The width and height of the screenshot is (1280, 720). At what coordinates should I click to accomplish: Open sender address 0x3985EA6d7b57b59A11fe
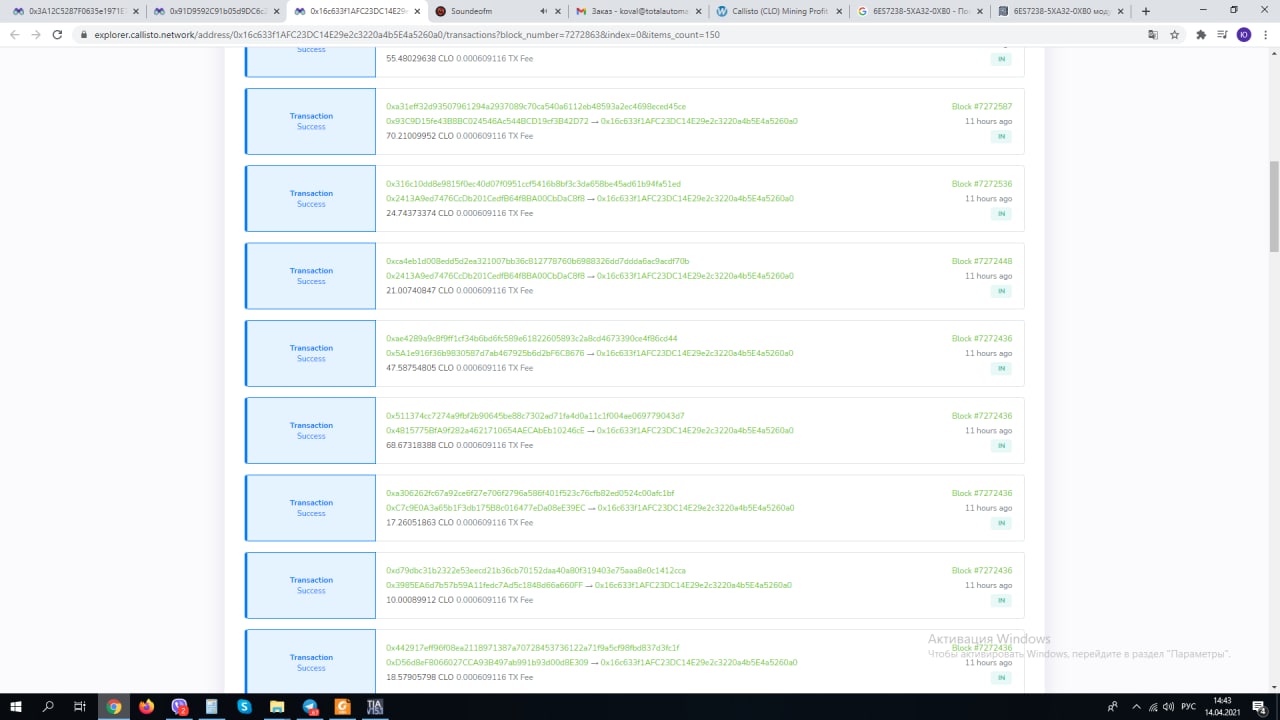[x=484, y=585]
